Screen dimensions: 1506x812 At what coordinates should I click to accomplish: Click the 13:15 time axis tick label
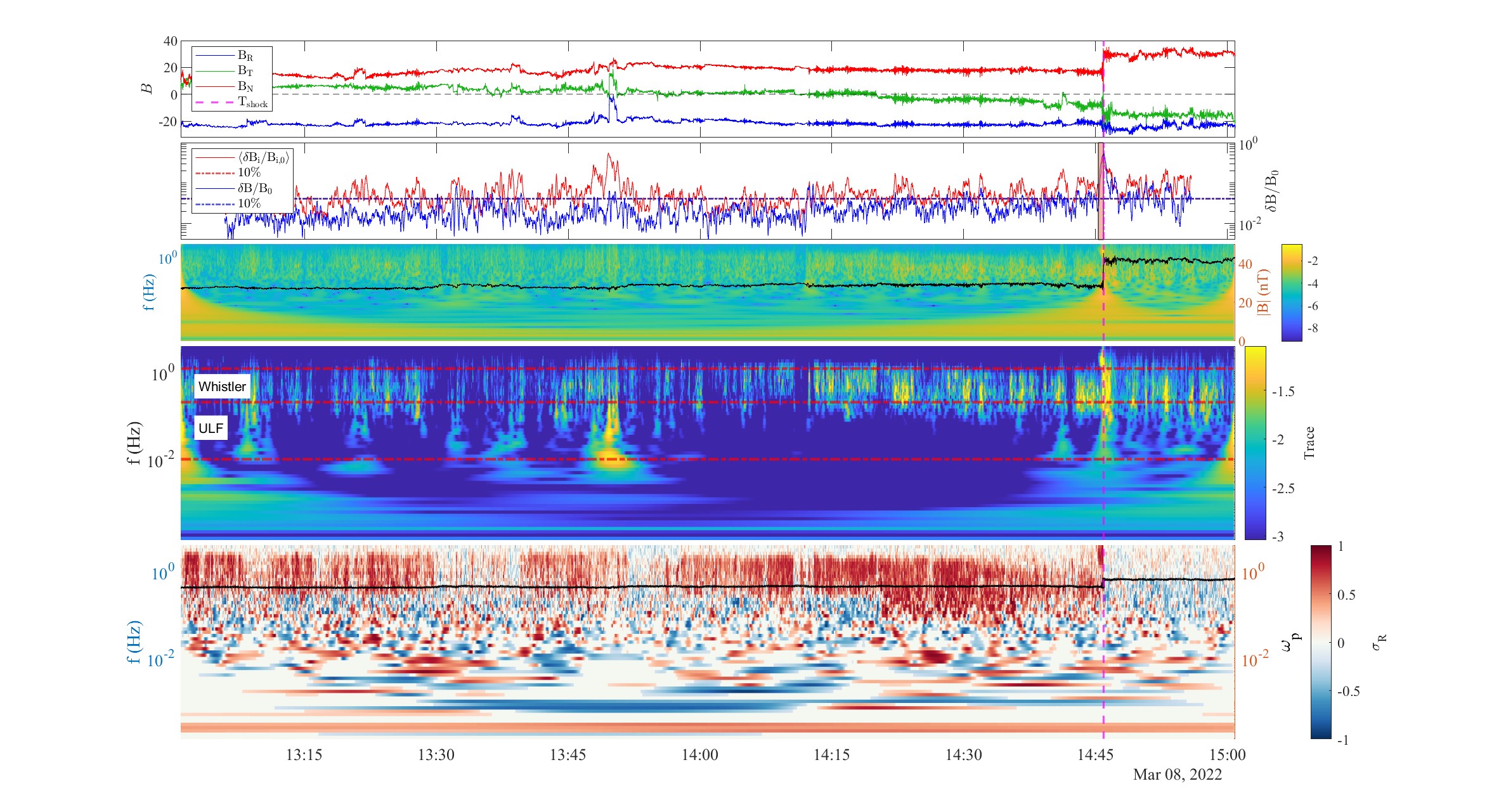[x=304, y=755]
